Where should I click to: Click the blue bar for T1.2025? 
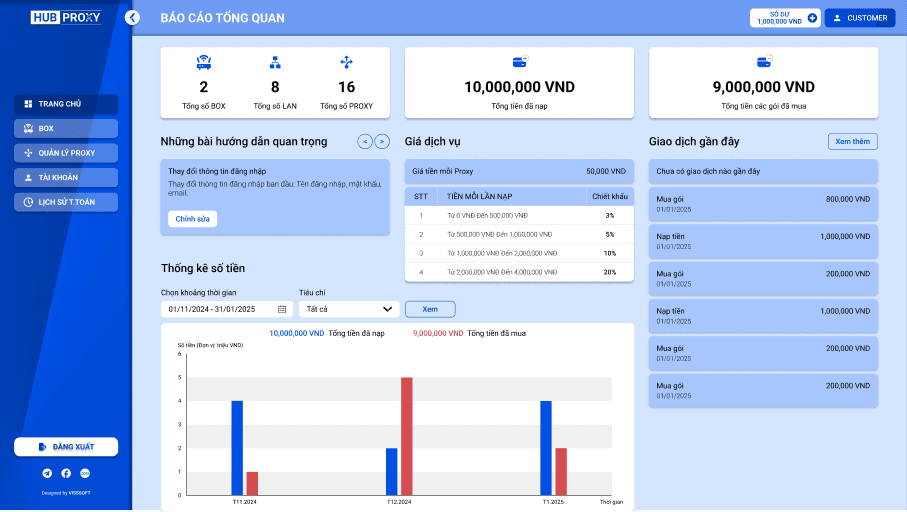546,448
